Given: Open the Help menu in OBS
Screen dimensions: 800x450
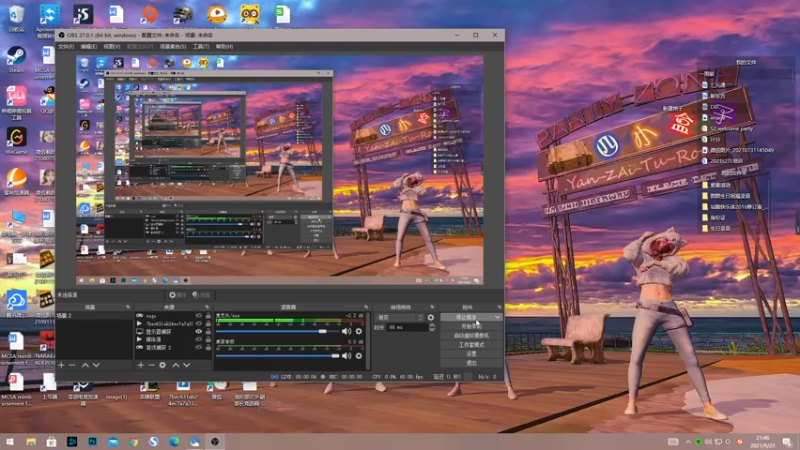Looking at the screenshot, I should click(x=224, y=46).
